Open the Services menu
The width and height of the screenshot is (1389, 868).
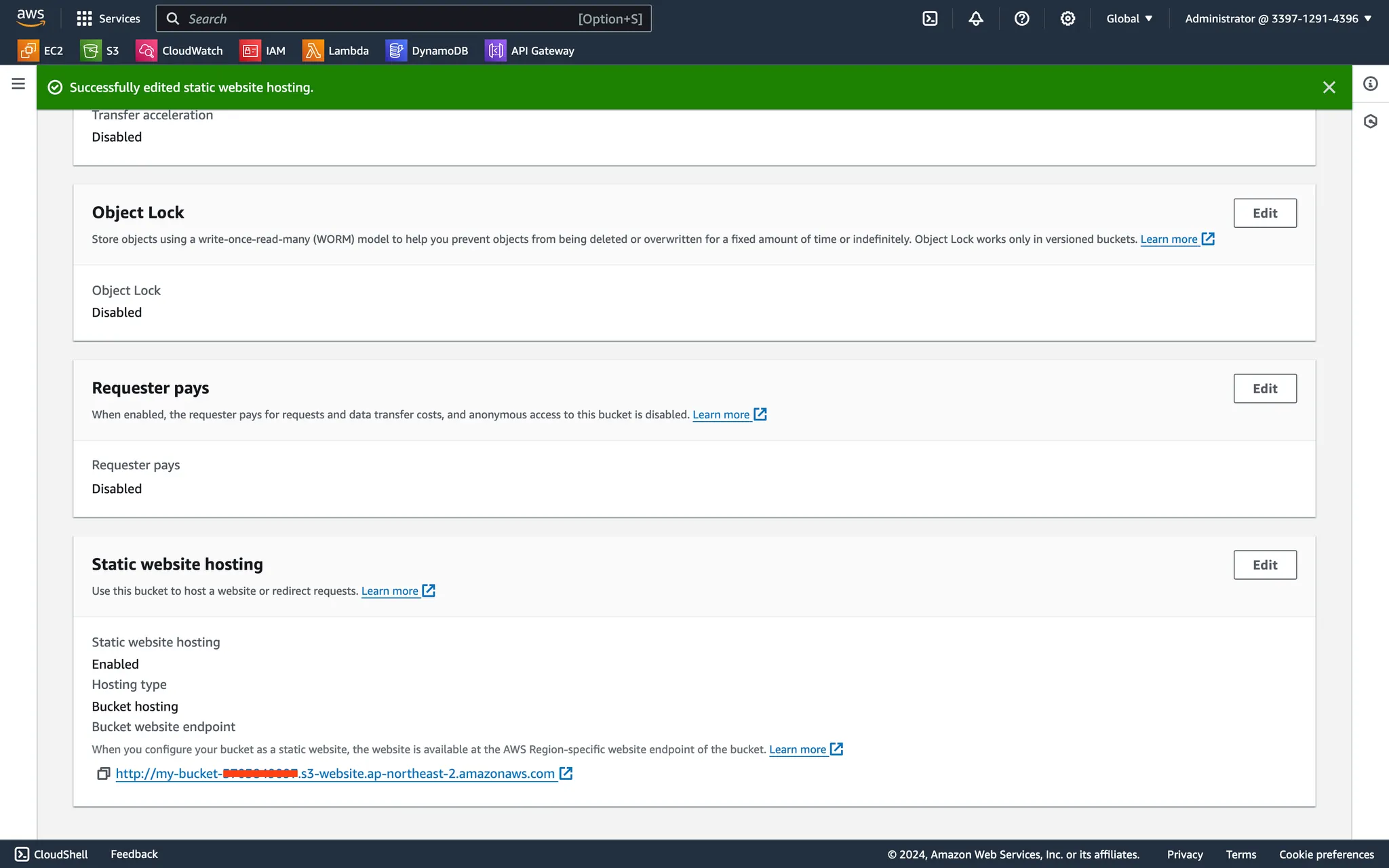(x=109, y=19)
